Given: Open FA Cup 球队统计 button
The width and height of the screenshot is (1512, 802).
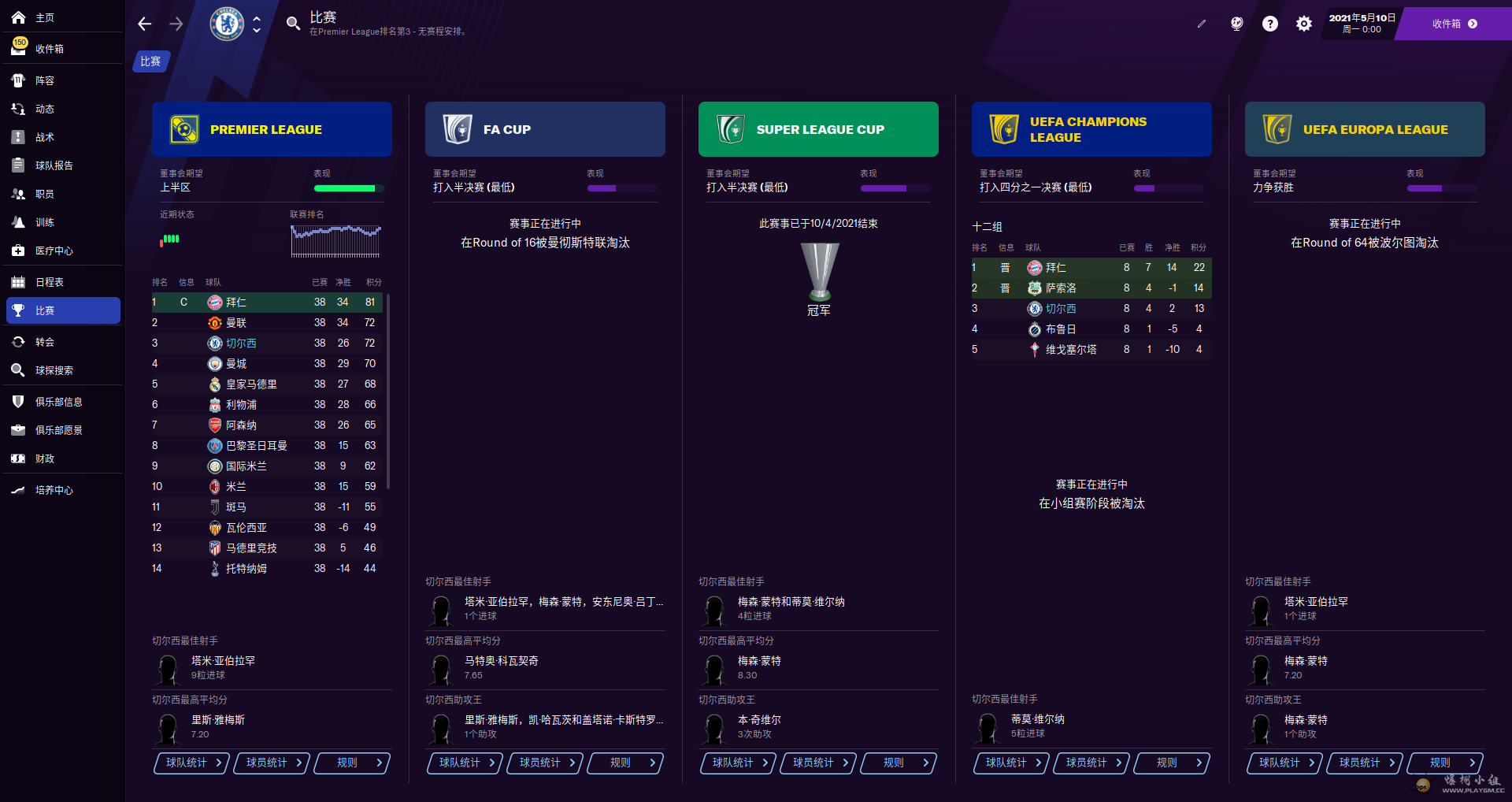Looking at the screenshot, I should [x=465, y=763].
